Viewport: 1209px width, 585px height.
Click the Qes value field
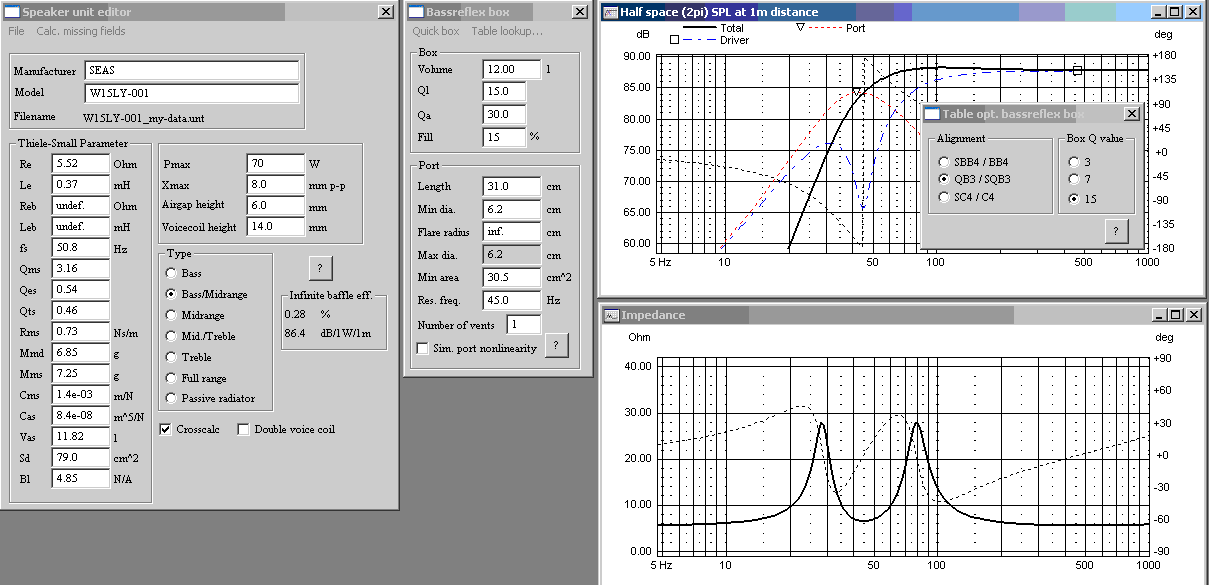pos(80,289)
